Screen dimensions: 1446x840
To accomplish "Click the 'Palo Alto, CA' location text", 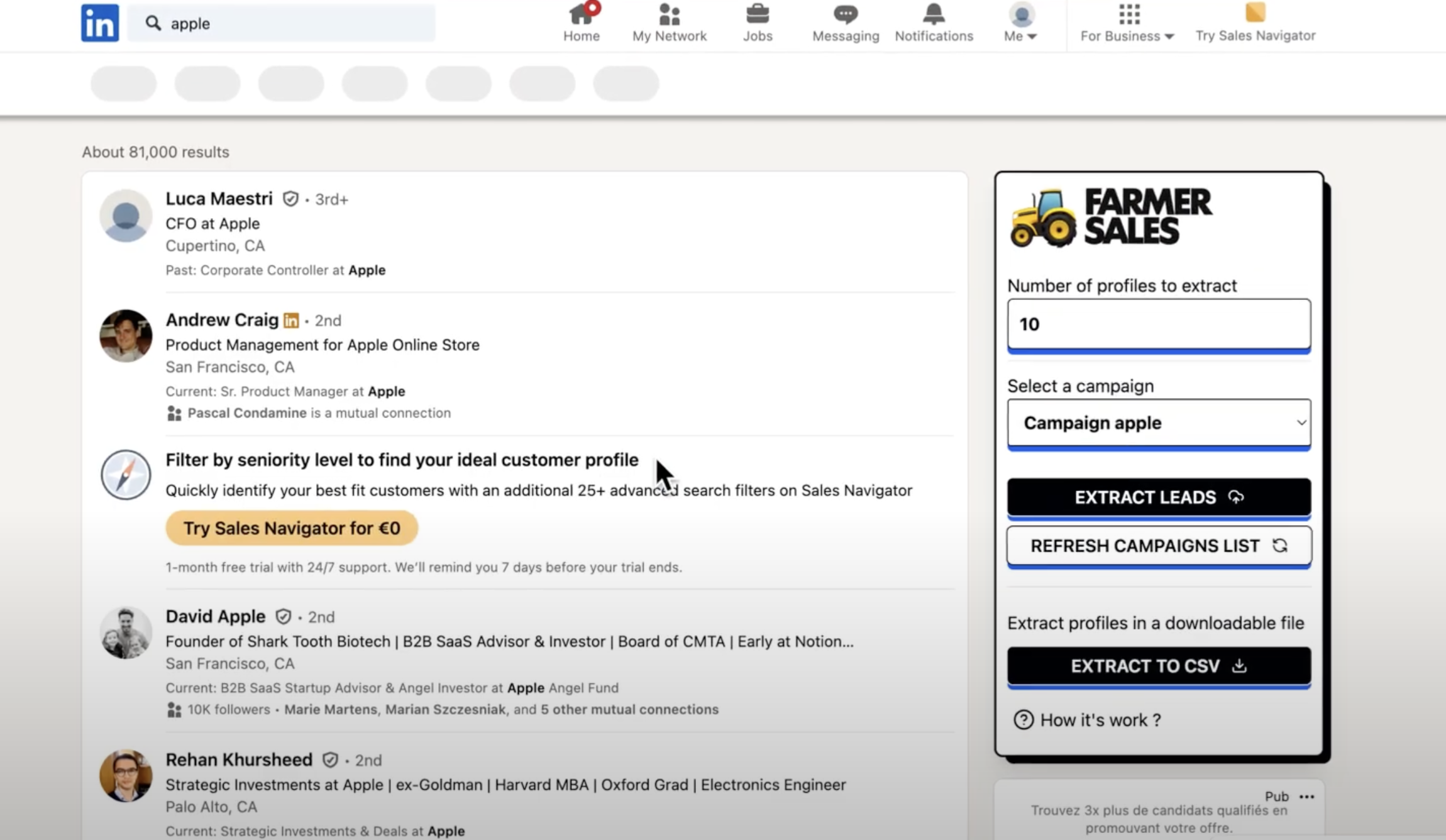I will pos(211,807).
